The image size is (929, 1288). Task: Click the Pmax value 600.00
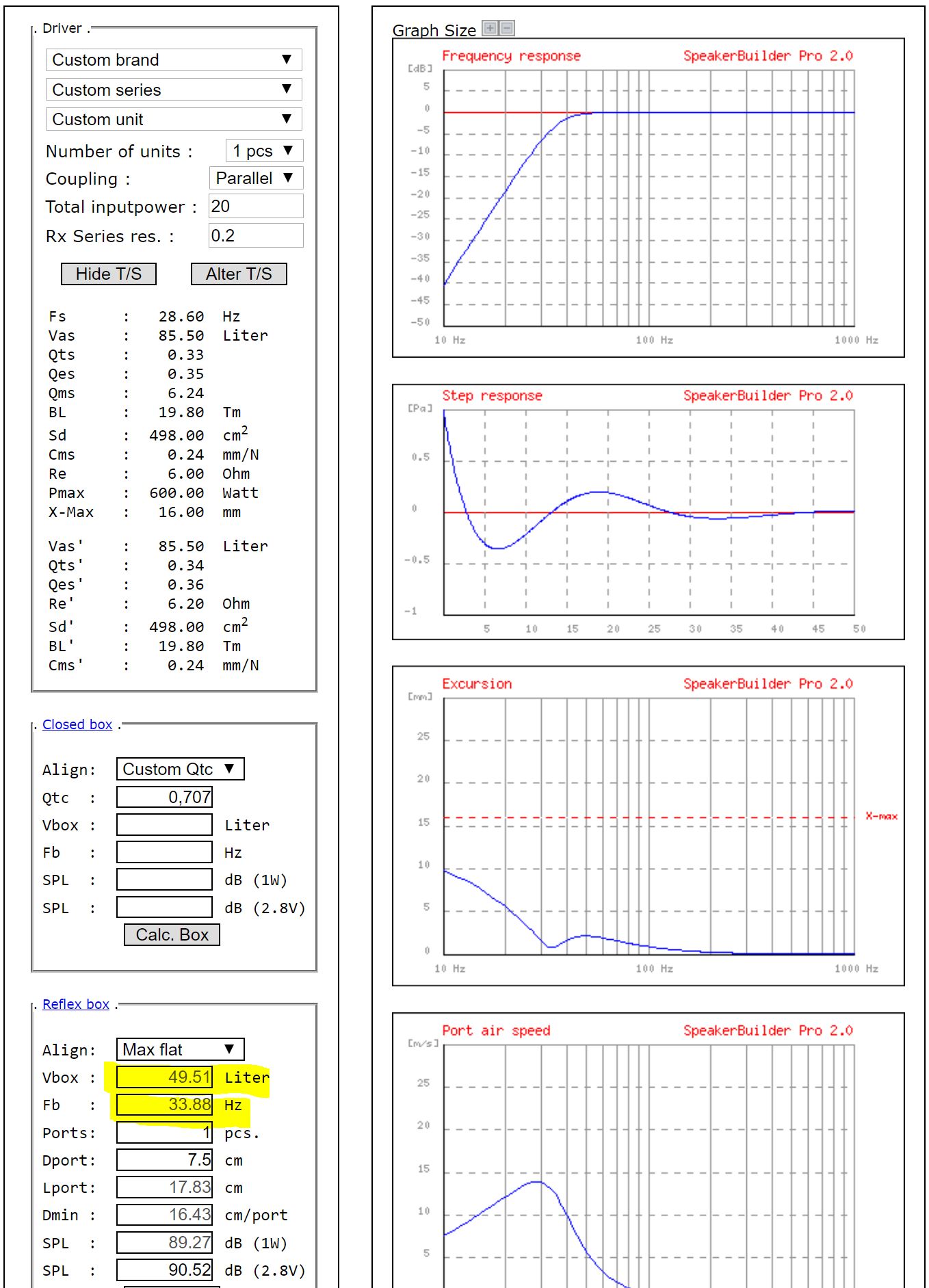[x=176, y=493]
